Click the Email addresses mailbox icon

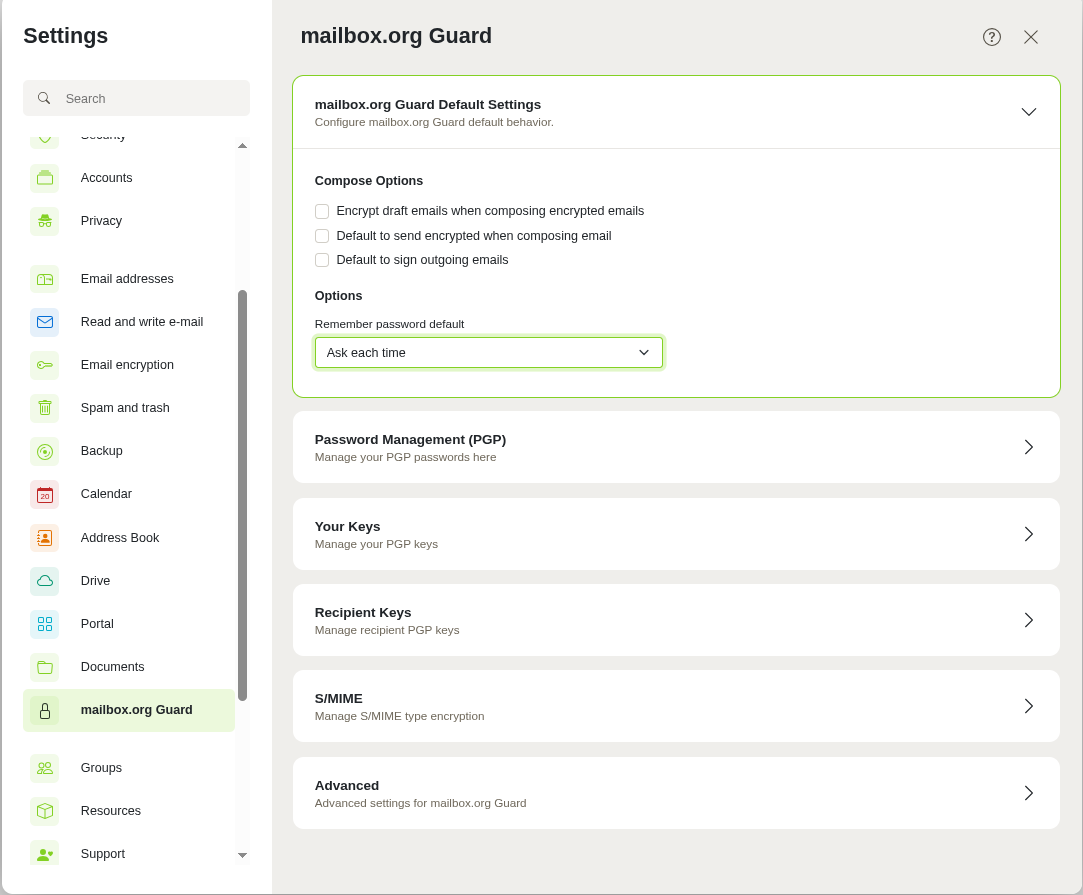[45, 279]
